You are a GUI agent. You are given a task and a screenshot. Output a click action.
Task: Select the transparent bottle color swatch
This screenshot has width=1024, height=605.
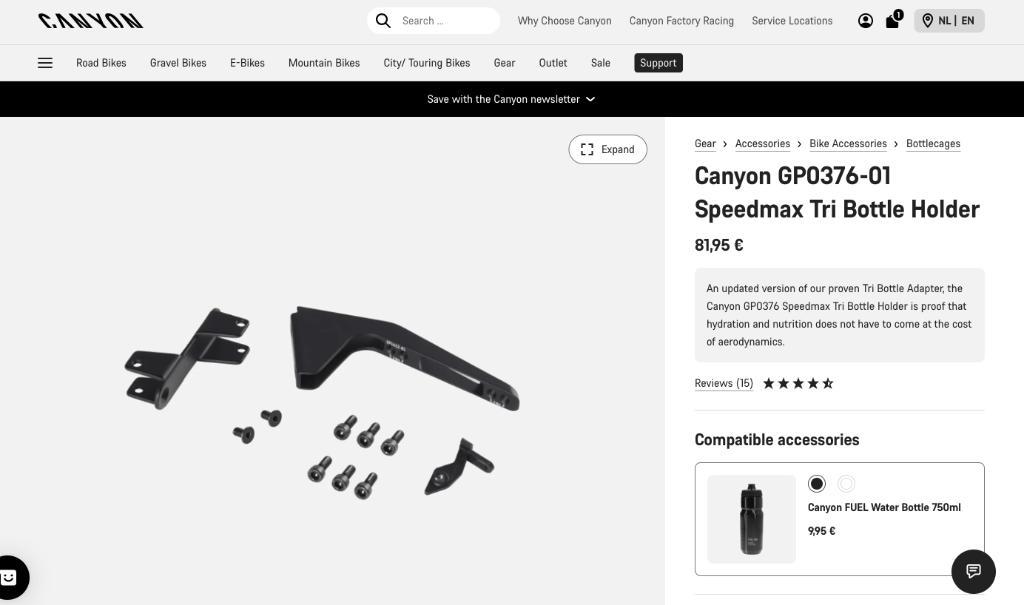(846, 484)
